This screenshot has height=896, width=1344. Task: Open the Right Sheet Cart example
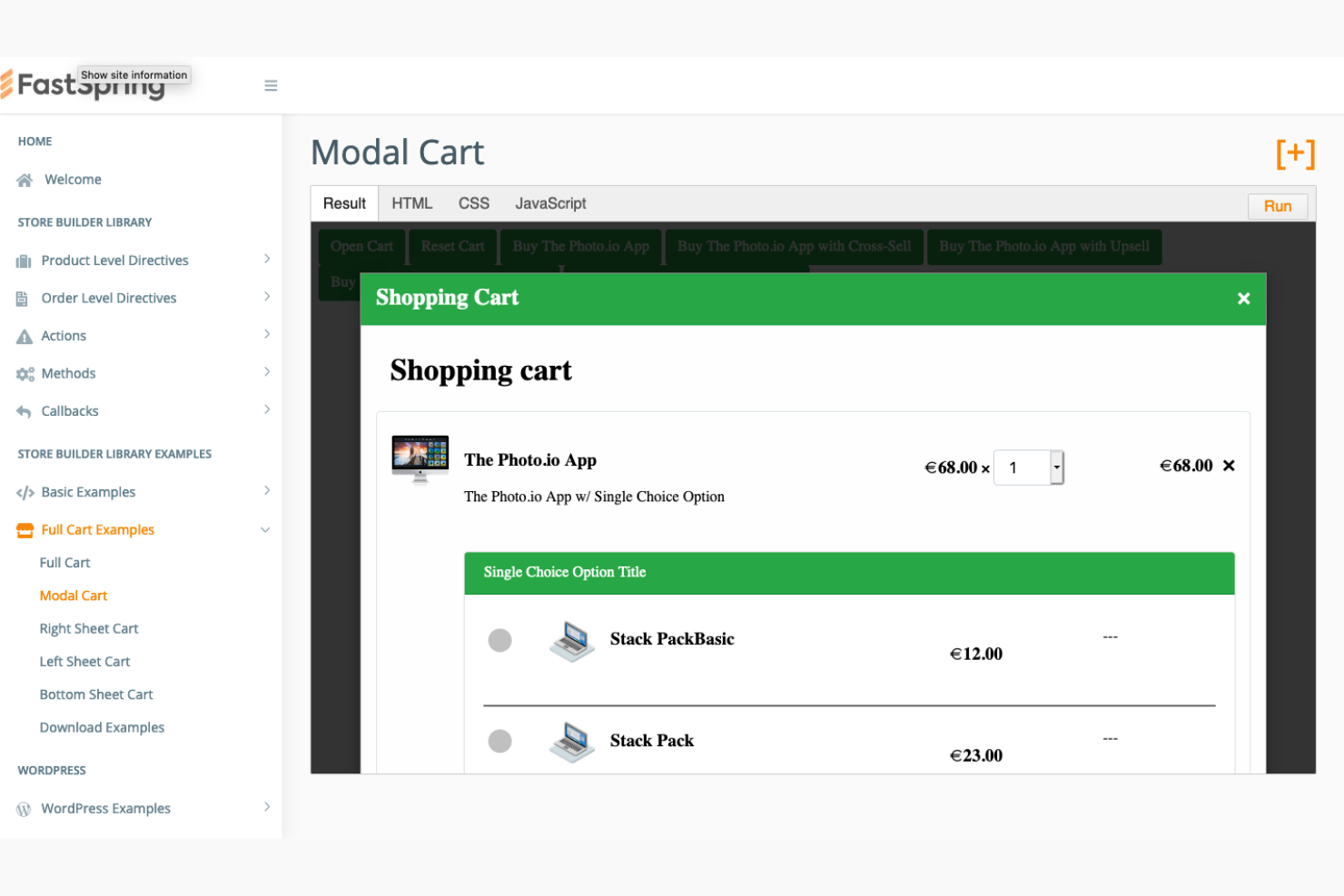coord(89,628)
